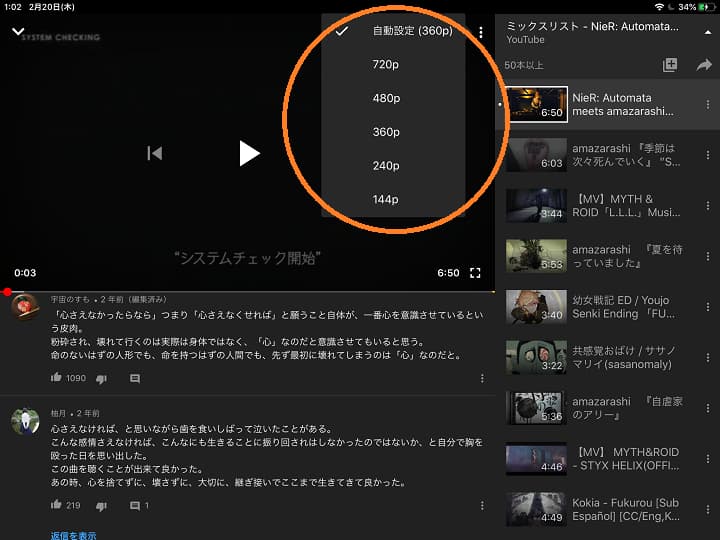Open ミックスリスト NieR: Automata playlist title
The height and width of the screenshot is (540, 720).
[592, 27]
